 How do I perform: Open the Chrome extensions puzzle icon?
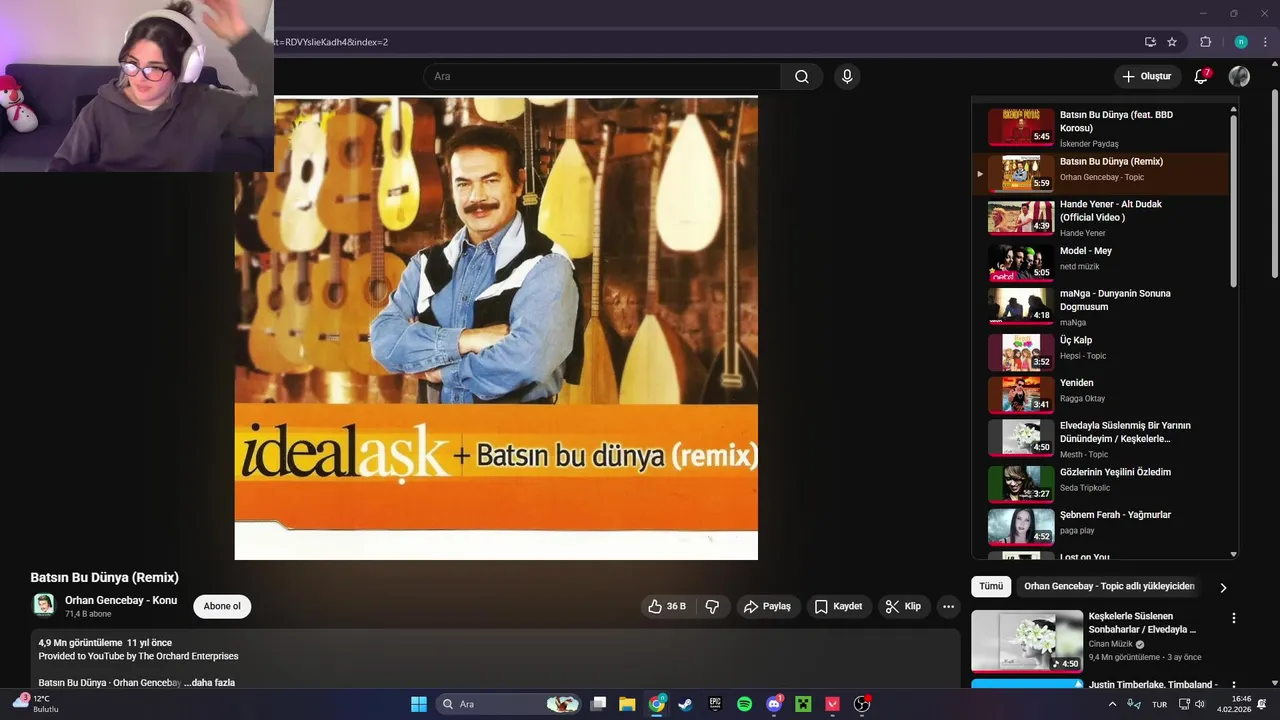(1205, 42)
